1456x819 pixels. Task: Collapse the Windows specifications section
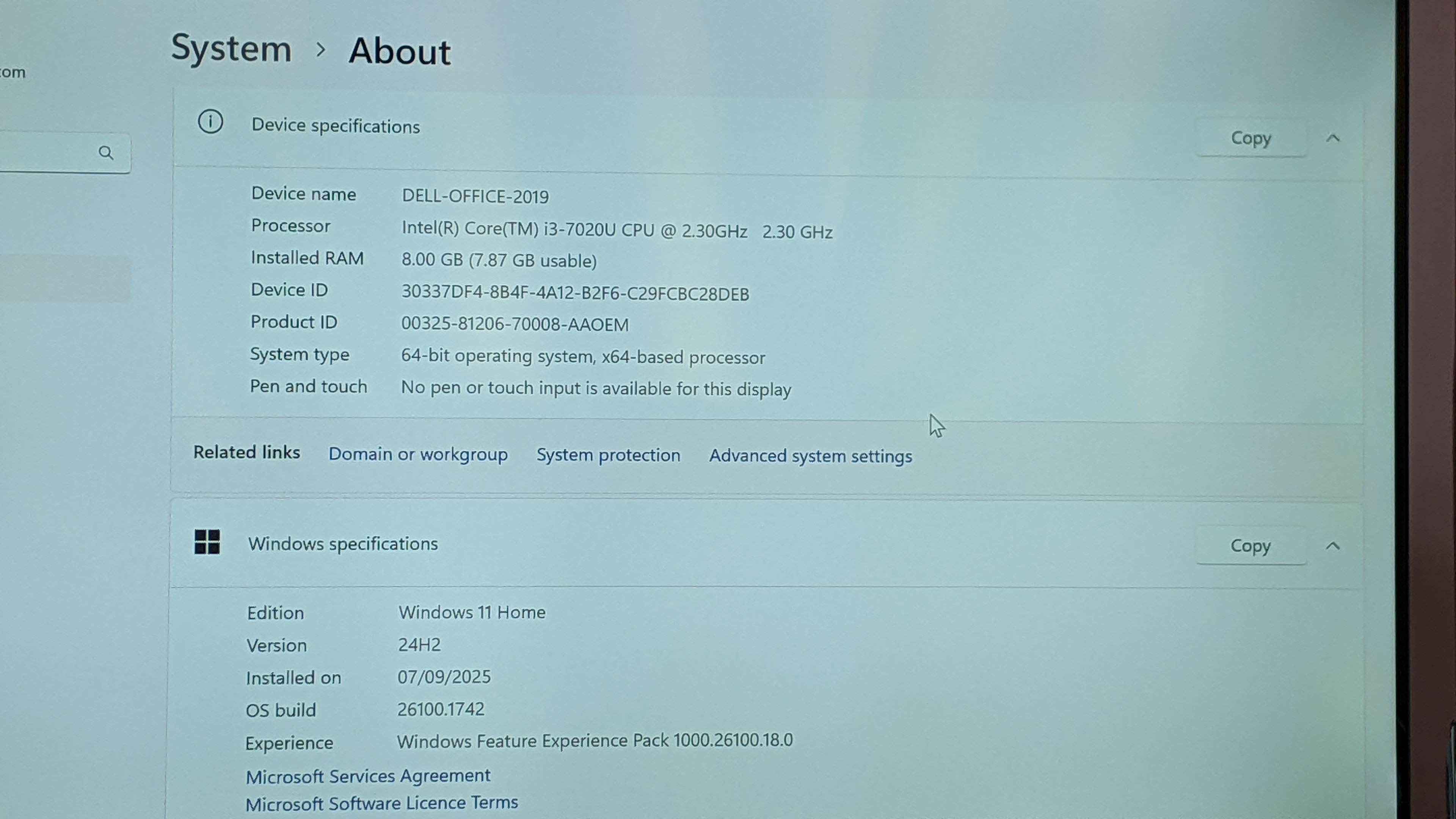pos(1332,546)
